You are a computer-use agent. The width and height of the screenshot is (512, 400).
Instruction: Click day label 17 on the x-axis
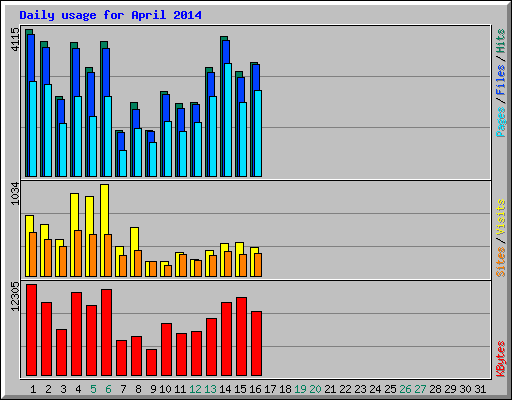pos(270,389)
